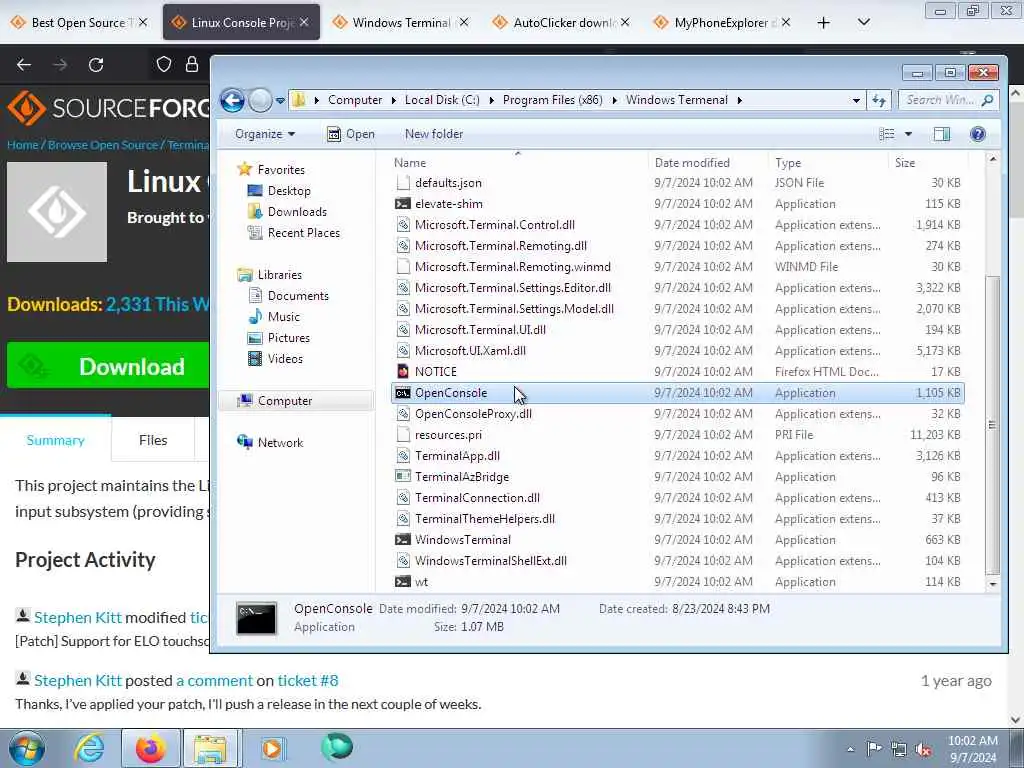Click the breadcrumb arrow after Local Disk (C:)
Viewport: 1024px width, 768px height.
[x=490, y=101]
